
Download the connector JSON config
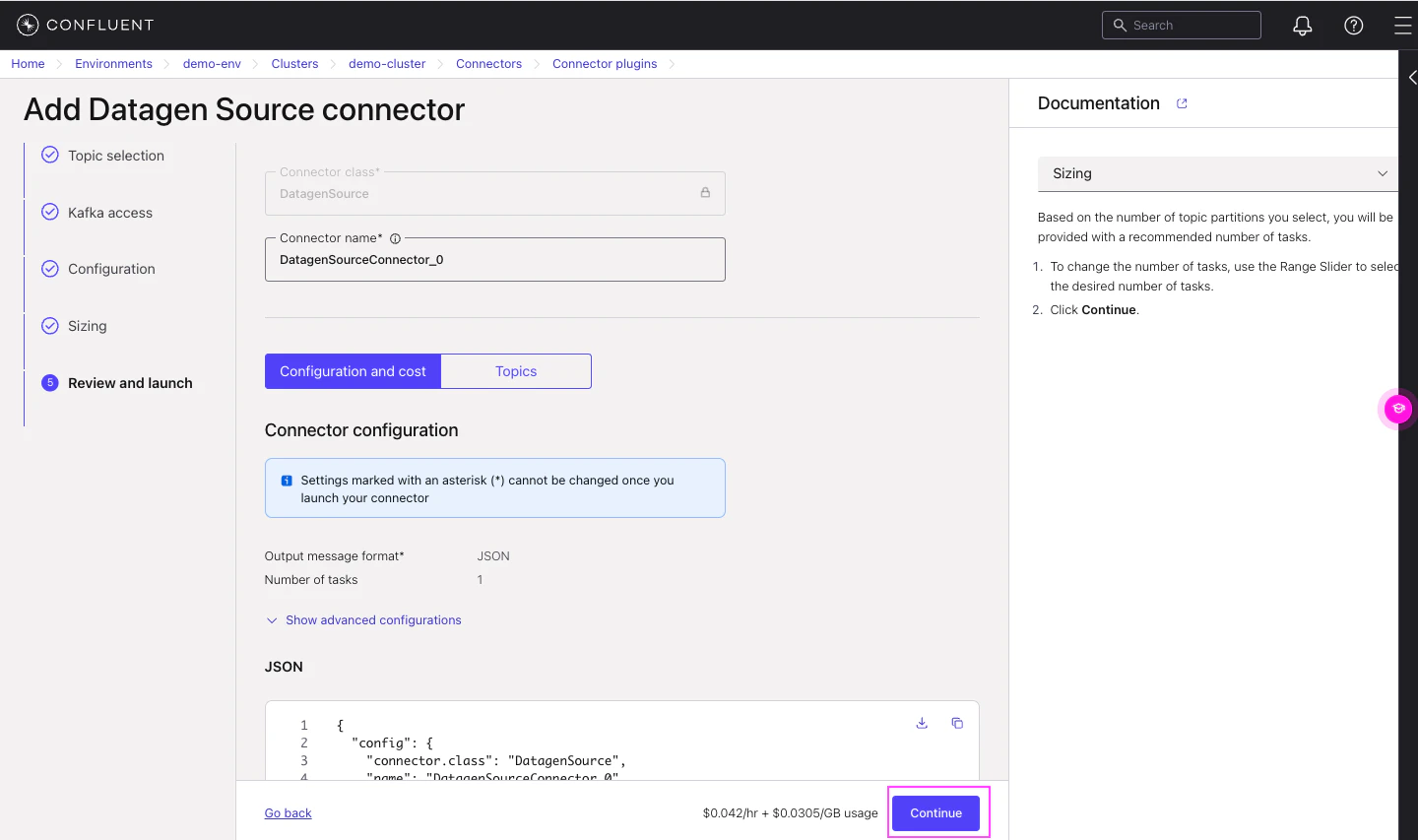coord(922,723)
